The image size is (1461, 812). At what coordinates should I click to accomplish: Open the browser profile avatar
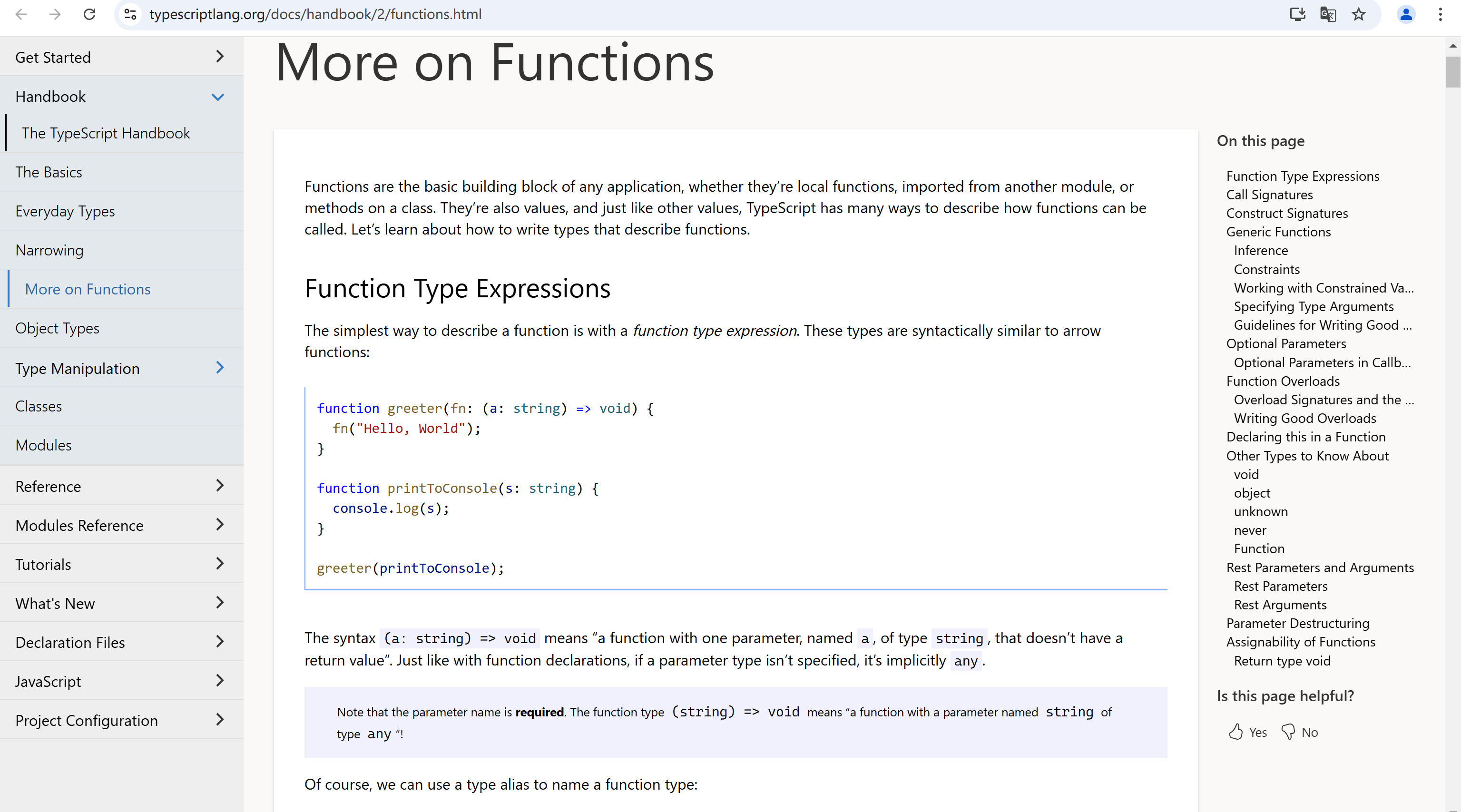[1406, 14]
